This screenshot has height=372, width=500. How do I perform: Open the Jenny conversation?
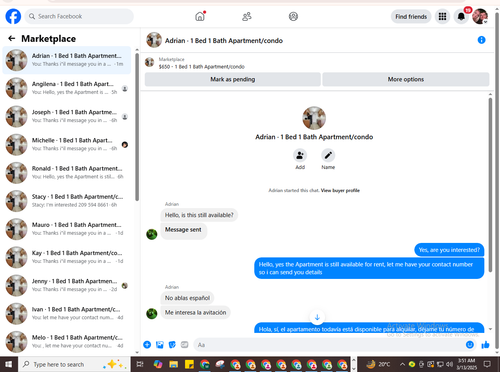[x=67, y=285]
